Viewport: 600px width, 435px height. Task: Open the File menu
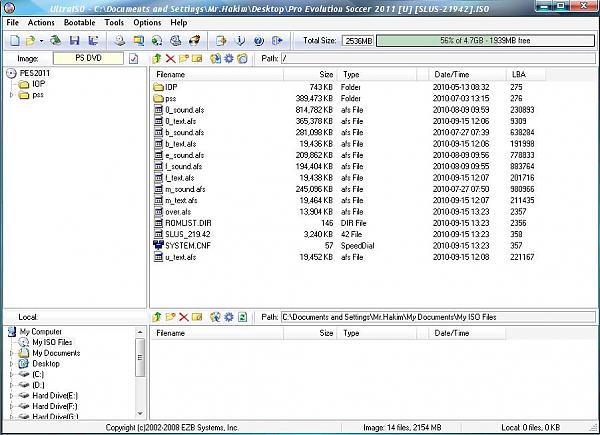(12, 23)
